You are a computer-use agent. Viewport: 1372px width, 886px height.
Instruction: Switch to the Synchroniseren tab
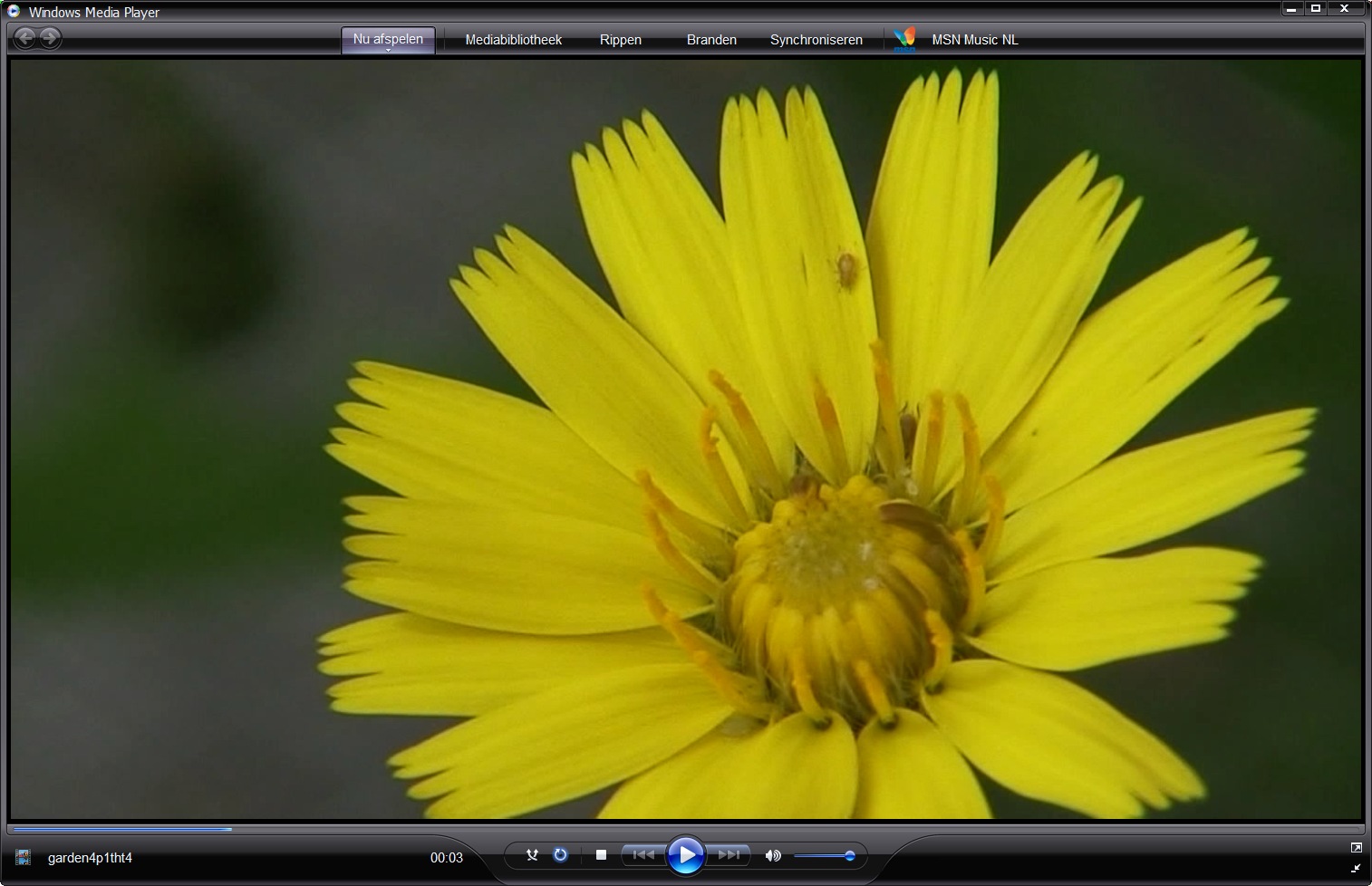tap(816, 40)
